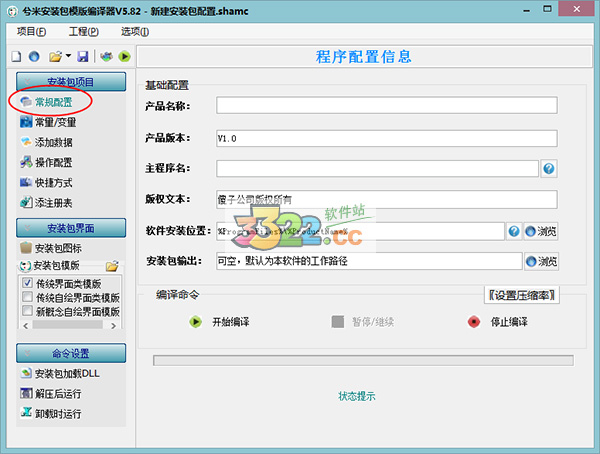Click the help icon beside 软件安装位置
This screenshot has width=600, height=454.
tap(514, 231)
